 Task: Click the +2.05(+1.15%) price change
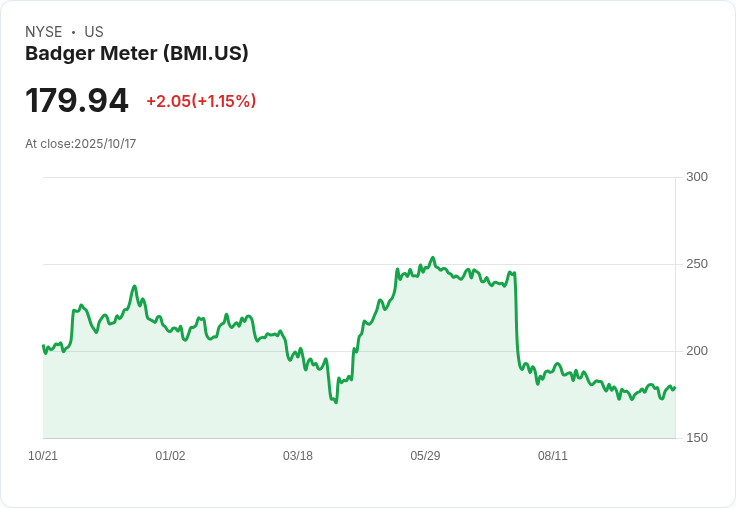201,101
